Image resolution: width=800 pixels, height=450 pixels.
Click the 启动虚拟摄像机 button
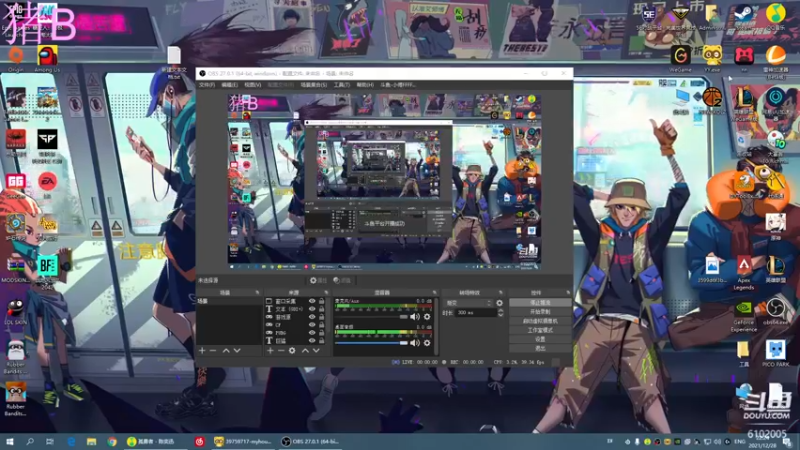pyautogui.click(x=540, y=321)
